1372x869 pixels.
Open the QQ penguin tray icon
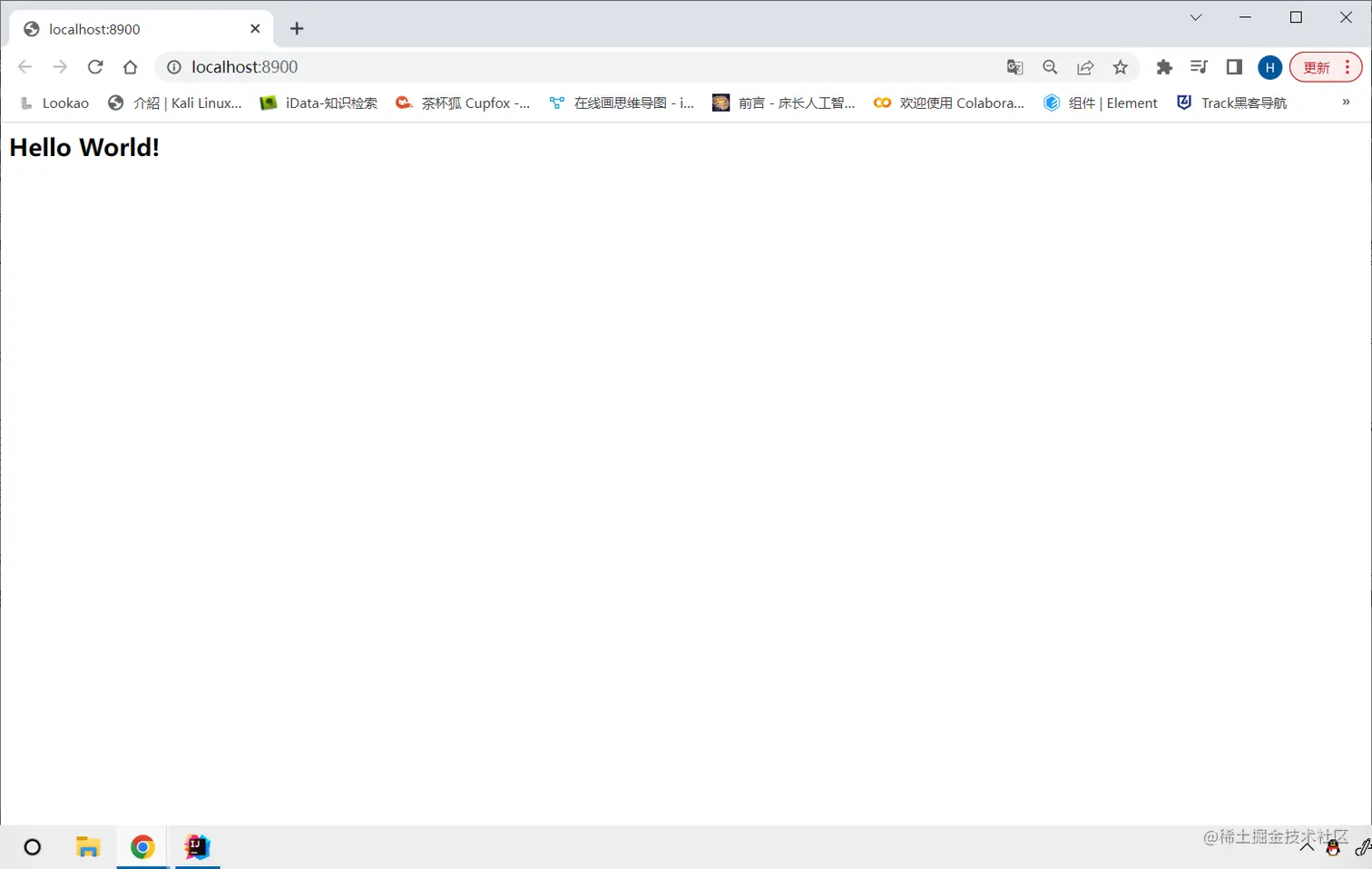(x=1333, y=848)
